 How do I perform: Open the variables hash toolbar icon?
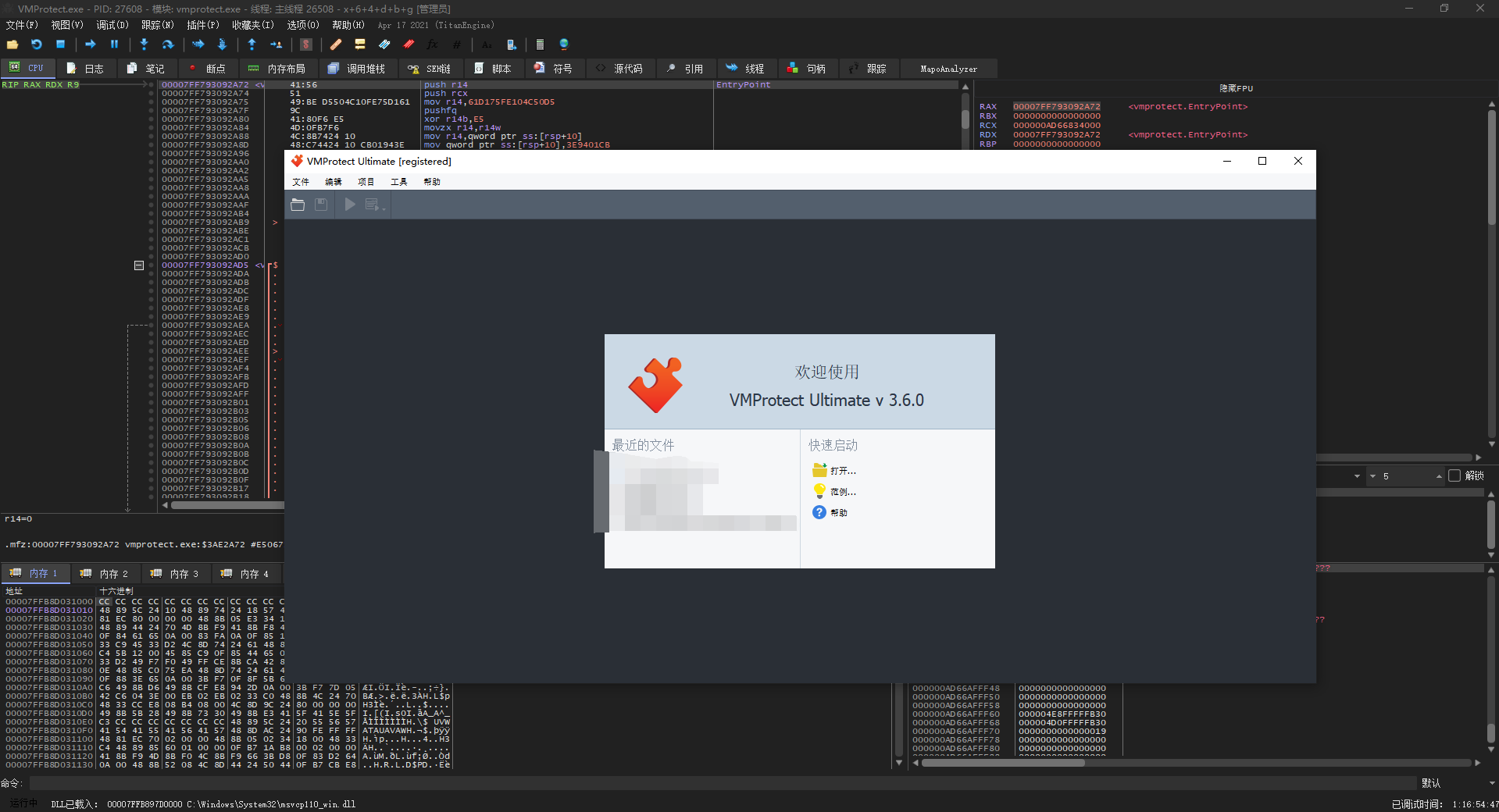point(457,45)
